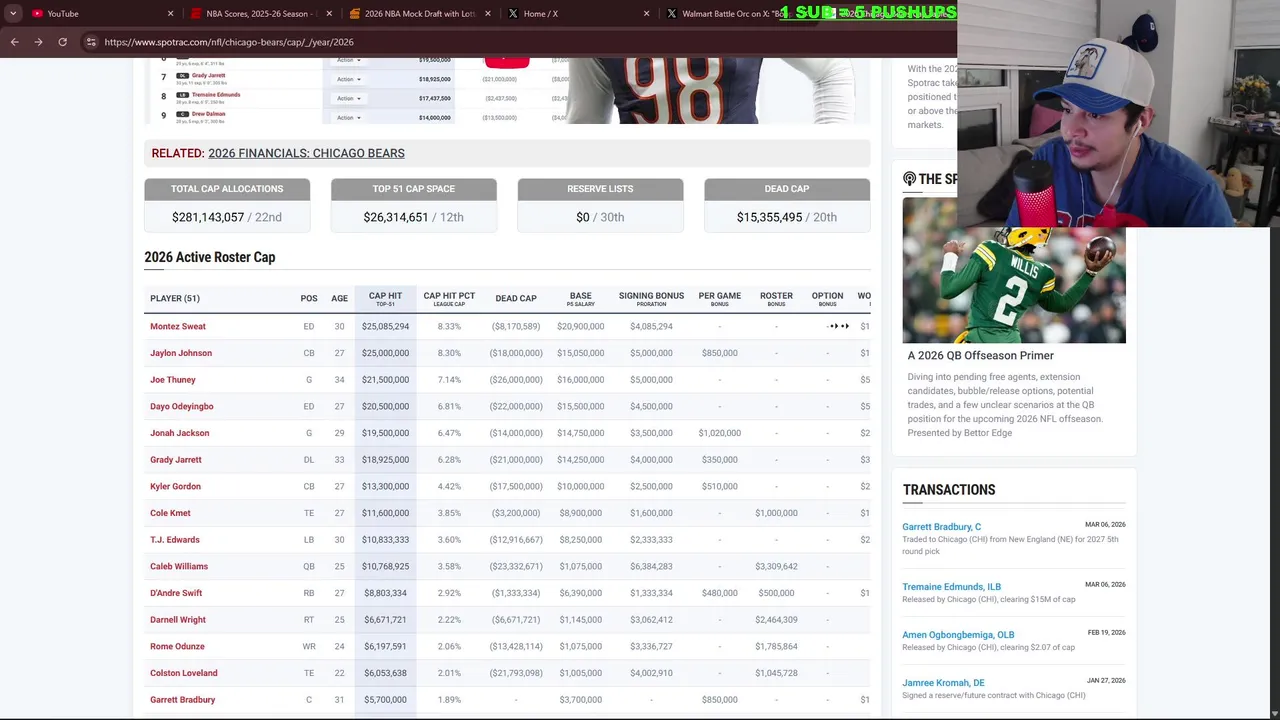The image size is (1280, 720).
Task: Open Jonah Jackson player page
Action: point(180,433)
